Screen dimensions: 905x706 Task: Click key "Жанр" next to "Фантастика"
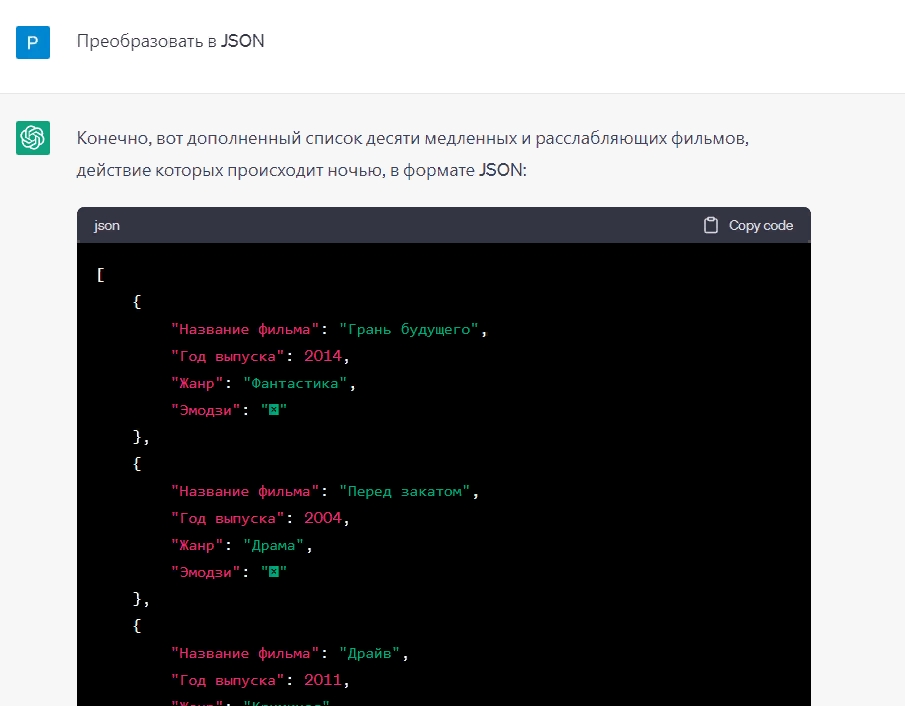point(197,383)
